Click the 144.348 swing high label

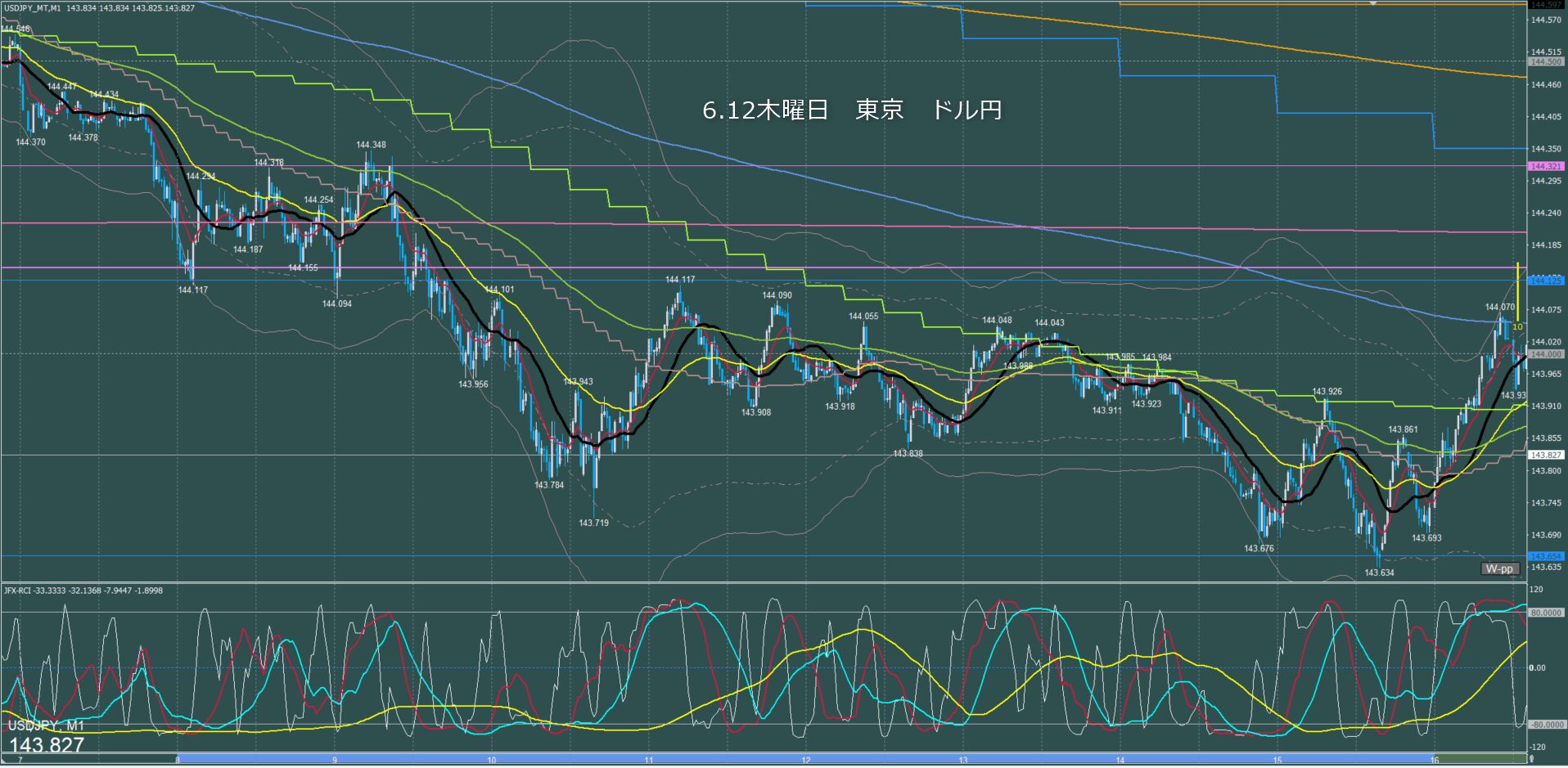tap(371, 145)
